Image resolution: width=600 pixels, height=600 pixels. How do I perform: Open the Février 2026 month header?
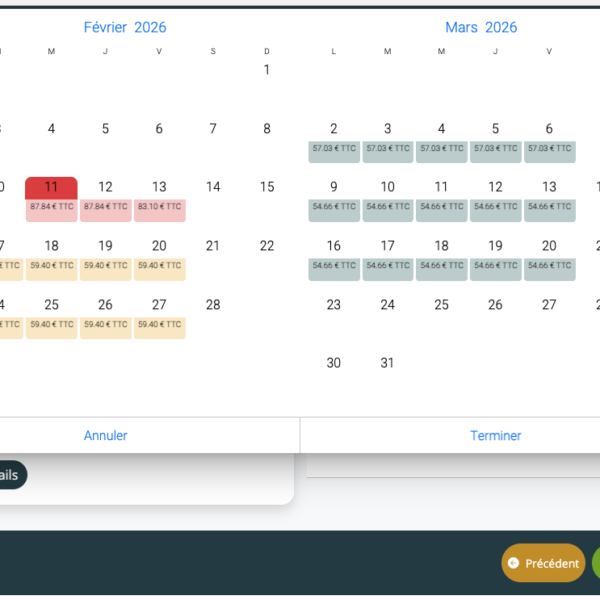tap(125, 27)
